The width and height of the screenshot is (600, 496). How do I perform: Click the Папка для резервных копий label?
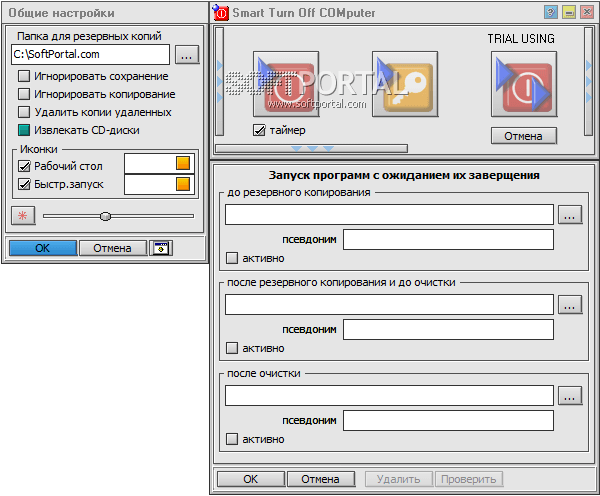(x=89, y=36)
